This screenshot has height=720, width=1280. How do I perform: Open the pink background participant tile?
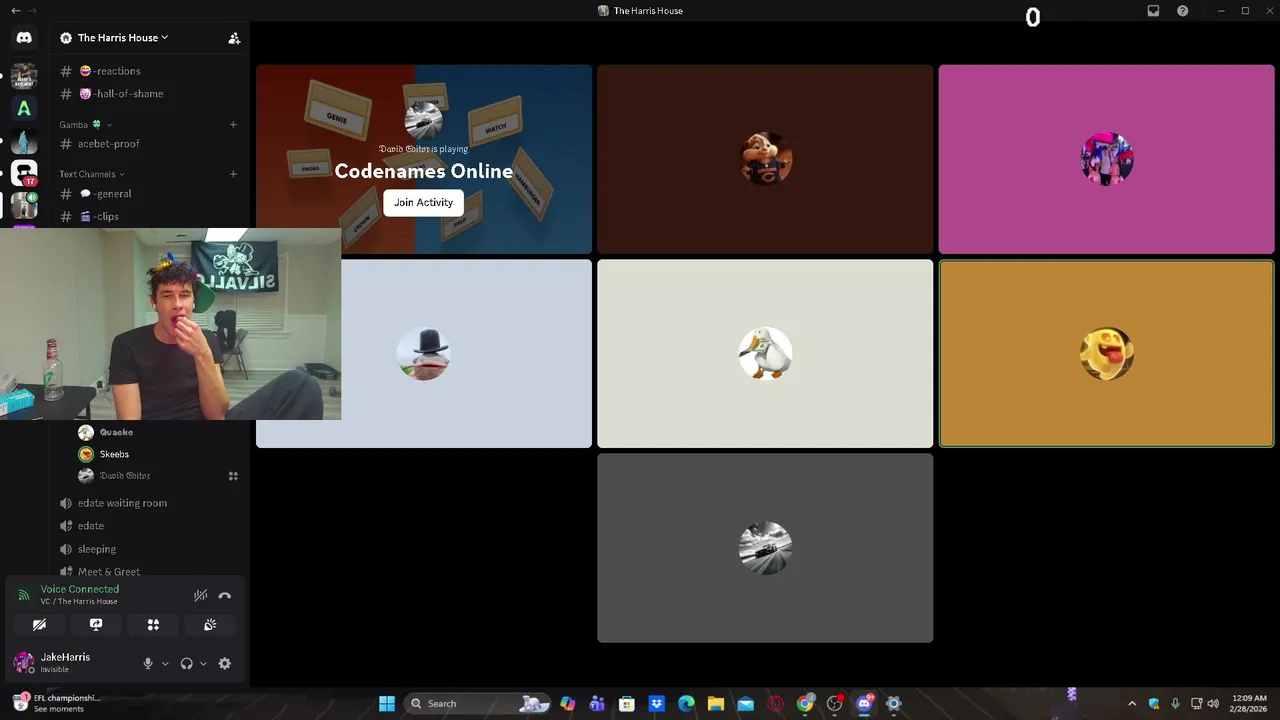(x=1106, y=159)
